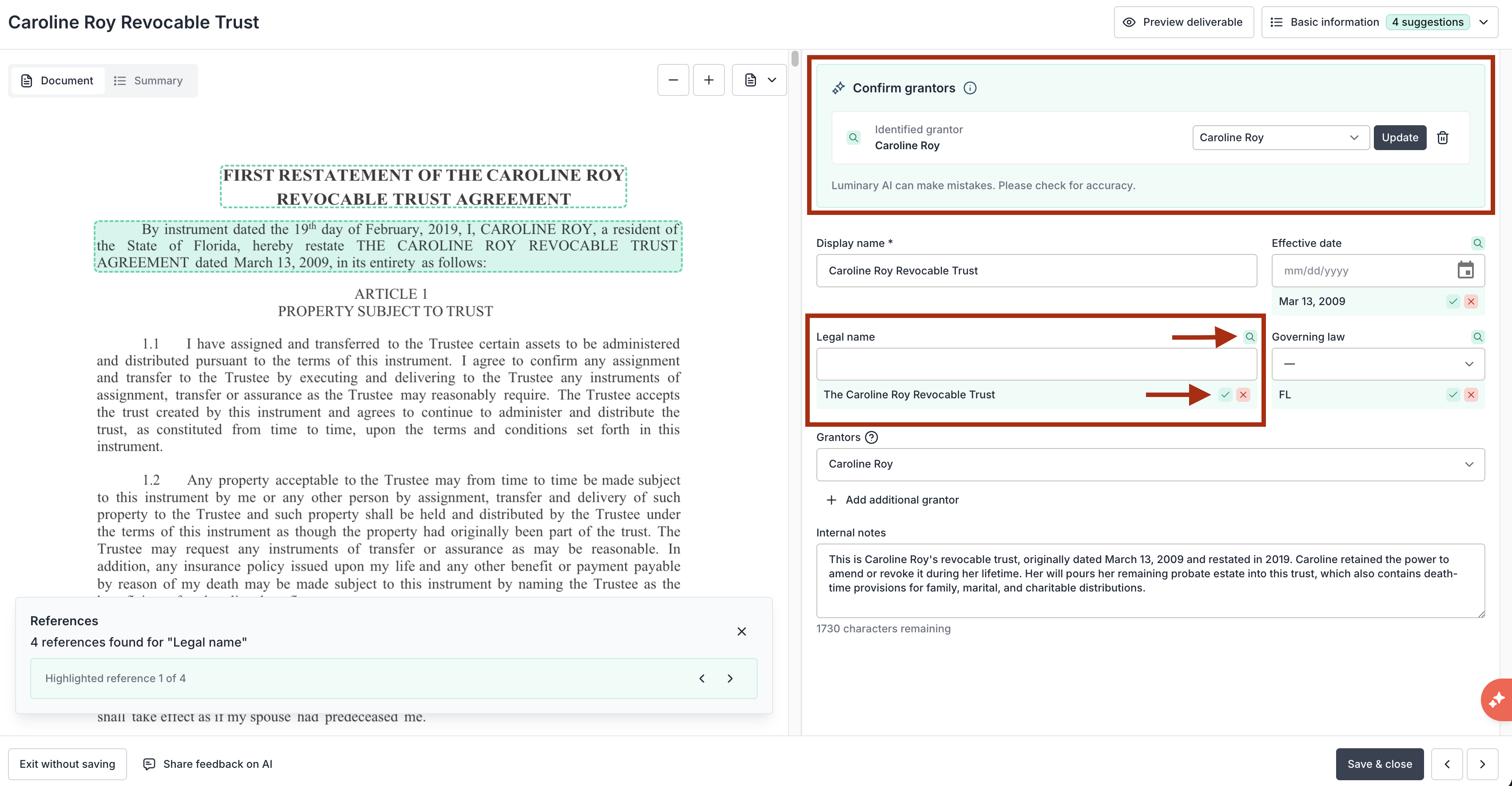Click the Legal name input field
The image size is (1512, 786).
coord(1036,364)
